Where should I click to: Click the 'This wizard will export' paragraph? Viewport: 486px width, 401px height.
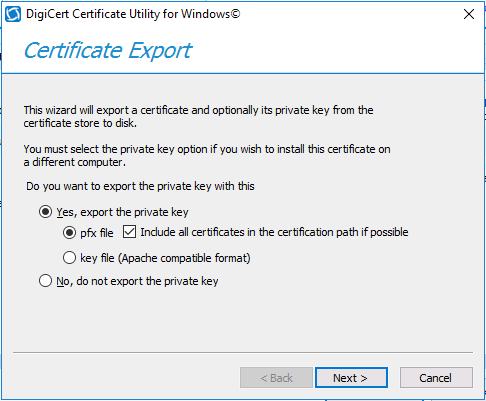198,116
